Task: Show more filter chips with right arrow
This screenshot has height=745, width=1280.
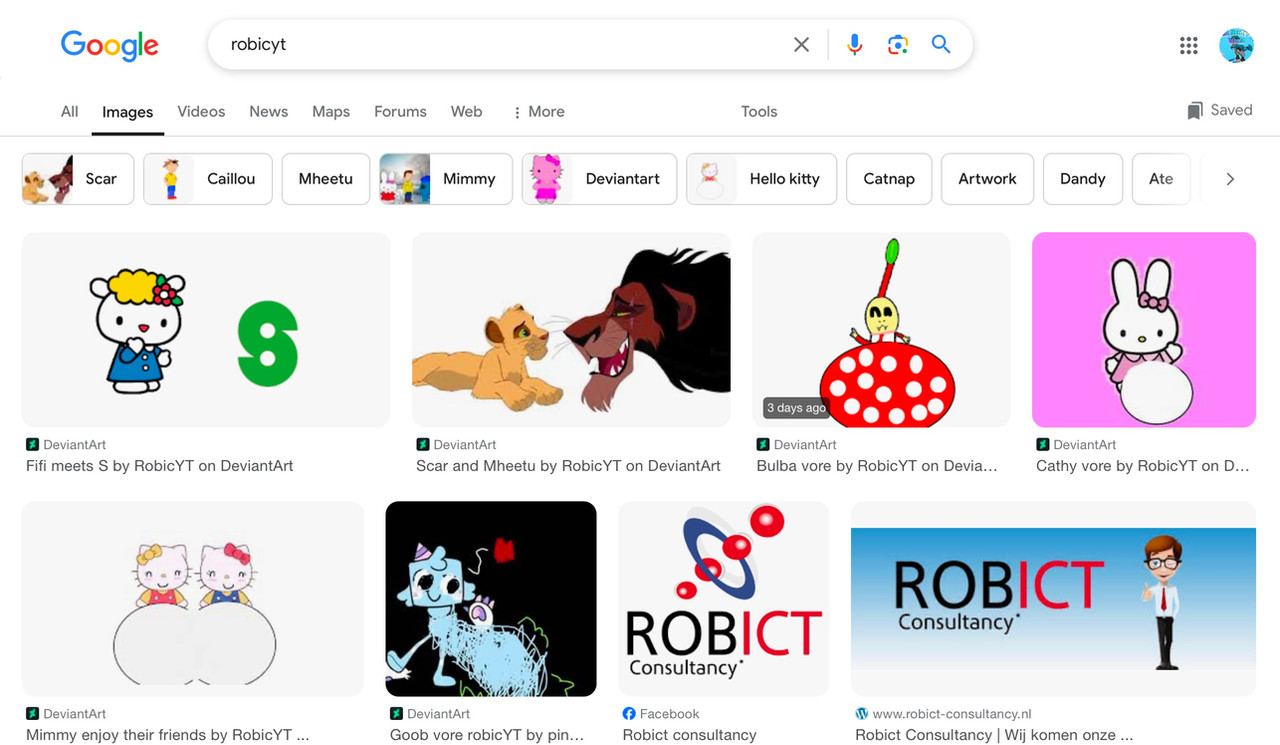Action: pos(1230,179)
